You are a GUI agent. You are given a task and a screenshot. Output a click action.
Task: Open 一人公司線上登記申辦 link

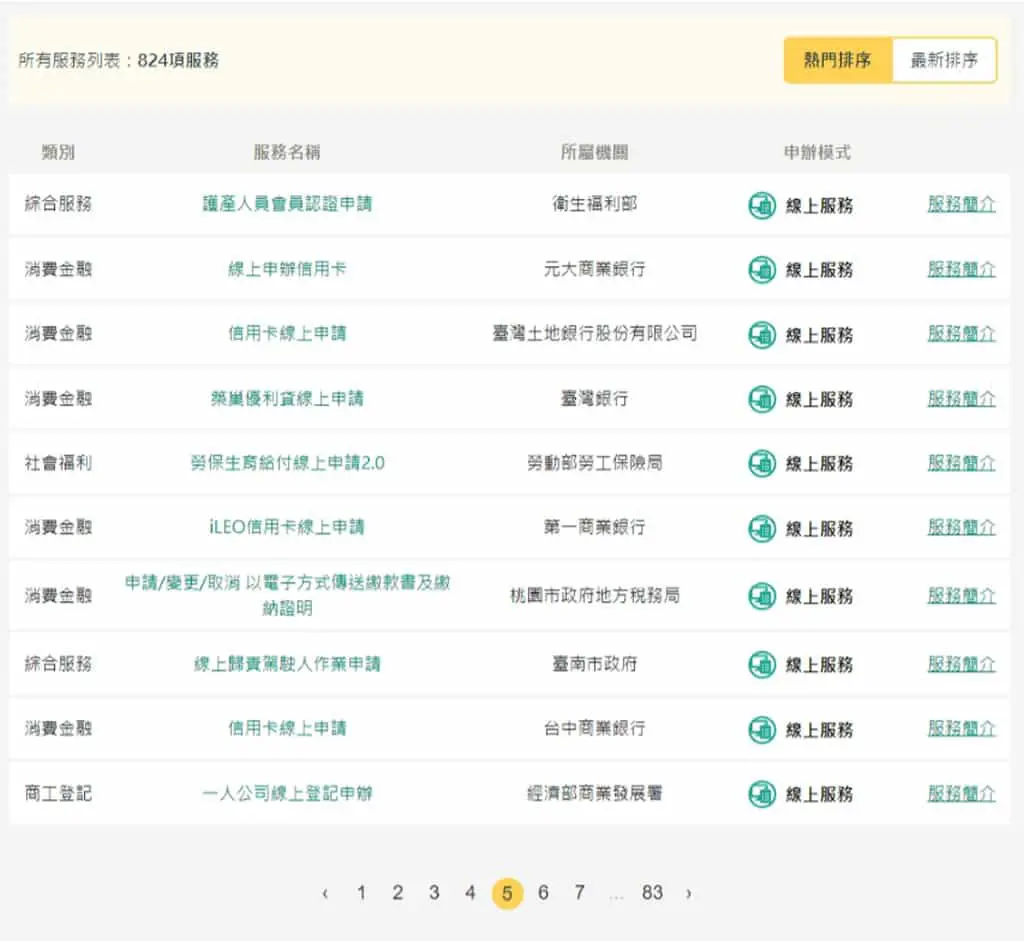(287, 793)
